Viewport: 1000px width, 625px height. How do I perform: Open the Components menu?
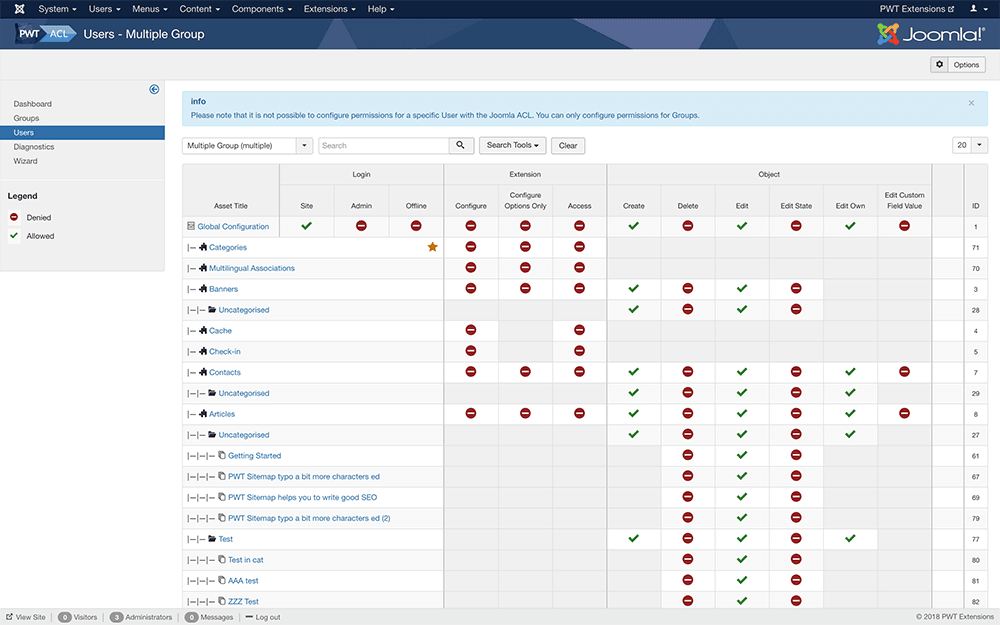[261, 9]
